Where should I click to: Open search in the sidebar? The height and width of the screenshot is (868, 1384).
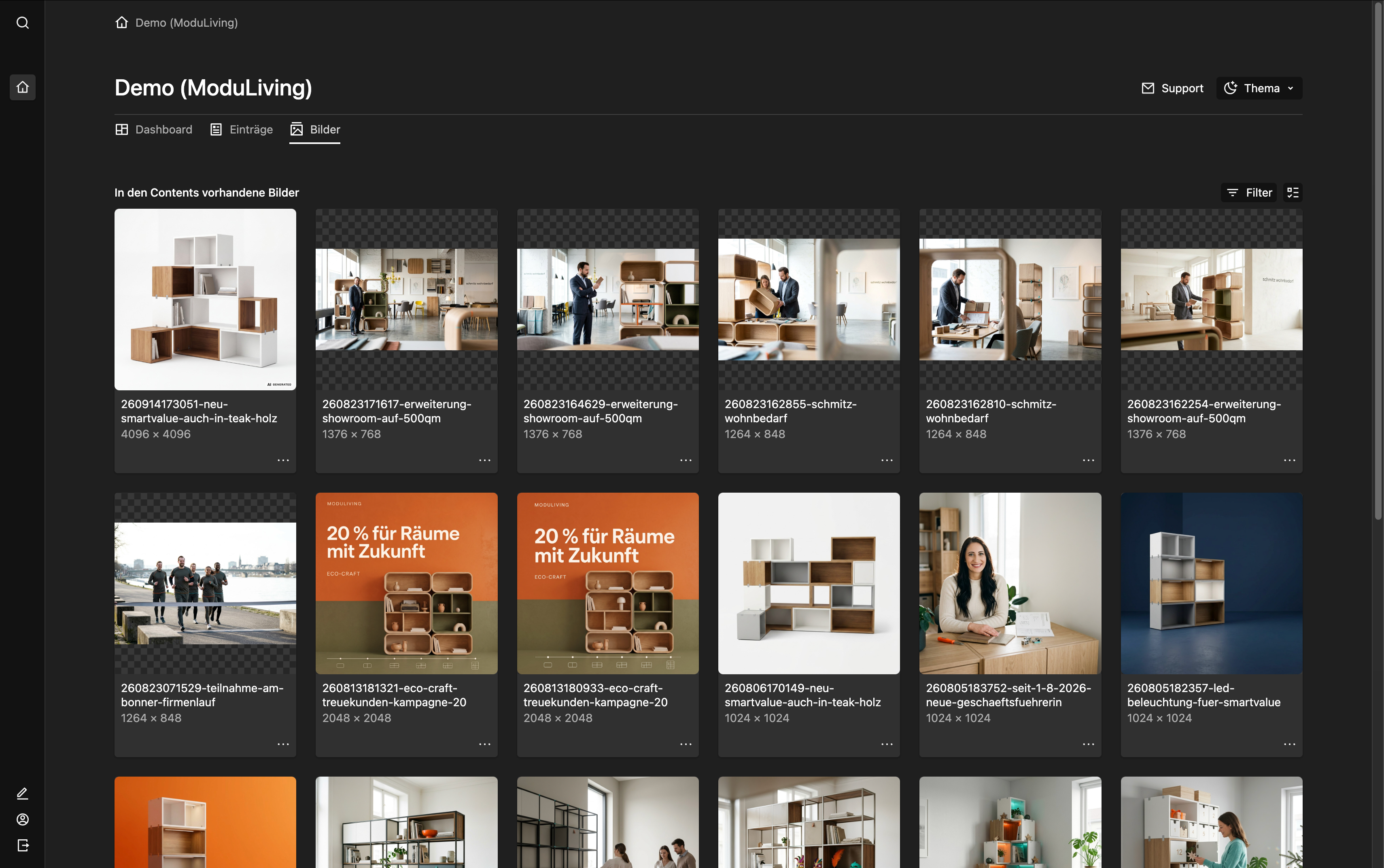22,23
